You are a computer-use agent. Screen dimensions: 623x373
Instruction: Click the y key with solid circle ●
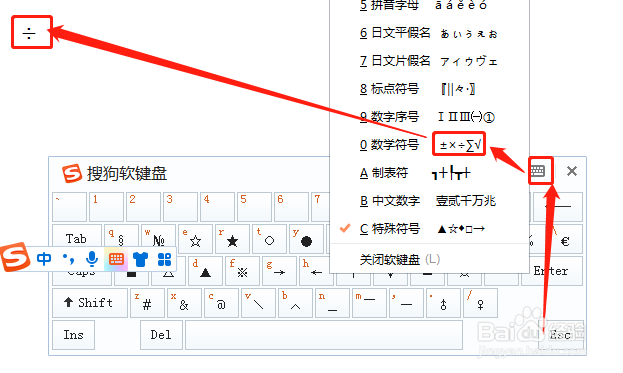tap(306, 239)
